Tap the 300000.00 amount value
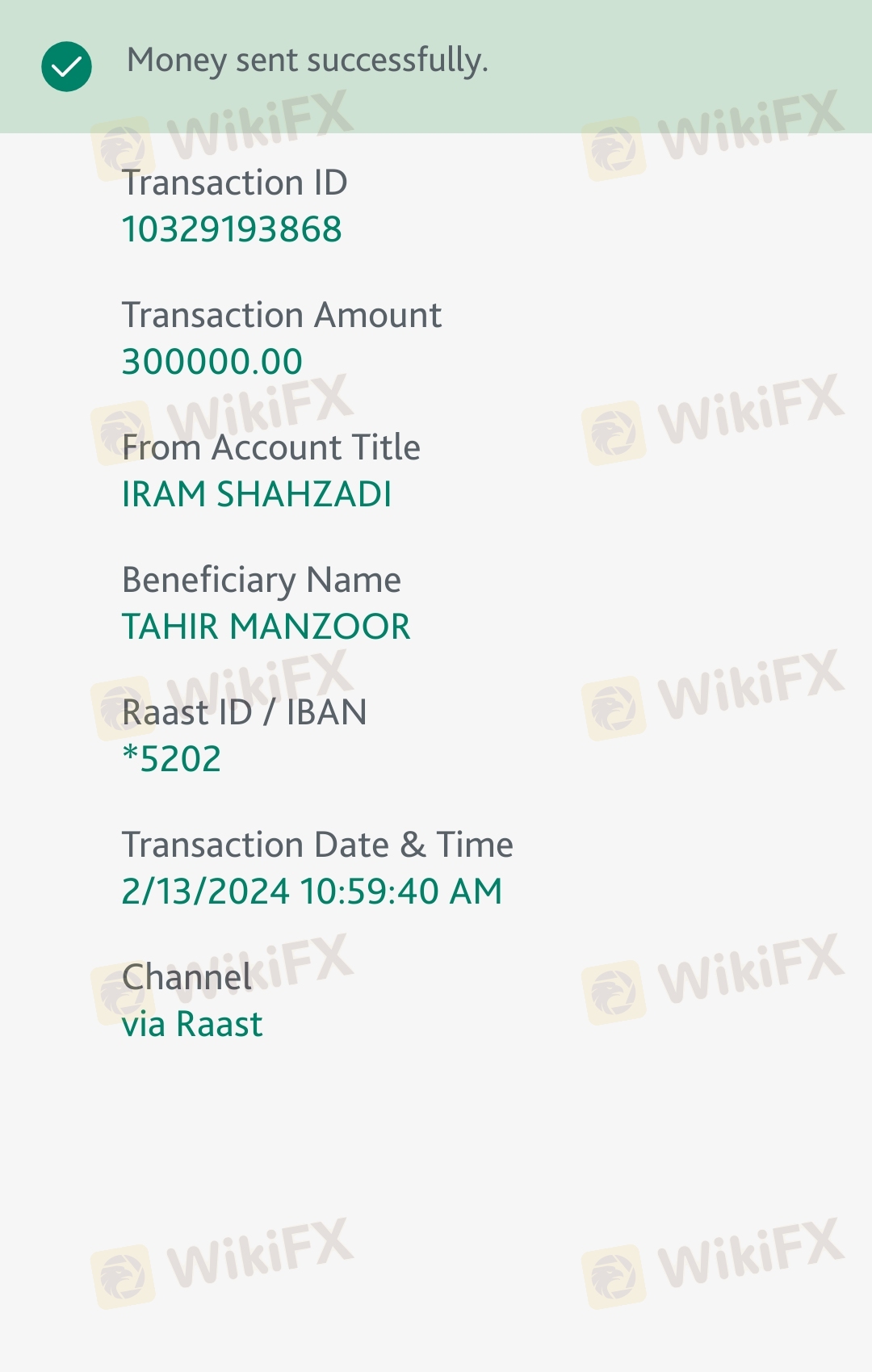 [x=212, y=362]
